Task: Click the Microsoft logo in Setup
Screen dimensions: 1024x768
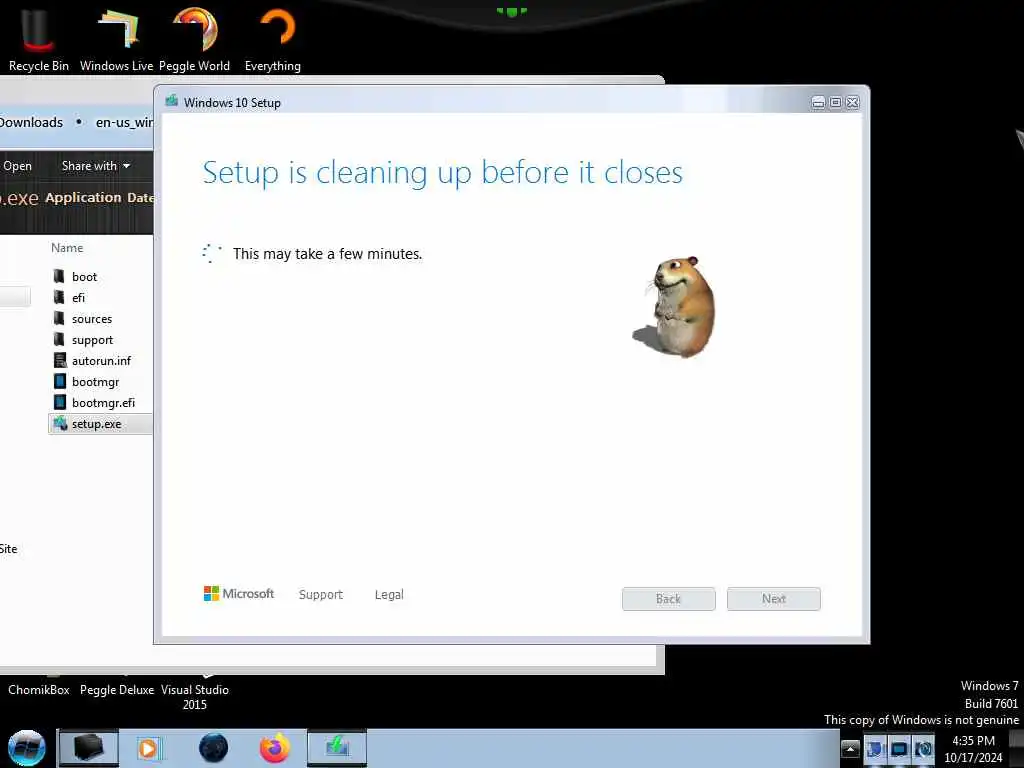Action: (239, 594)
